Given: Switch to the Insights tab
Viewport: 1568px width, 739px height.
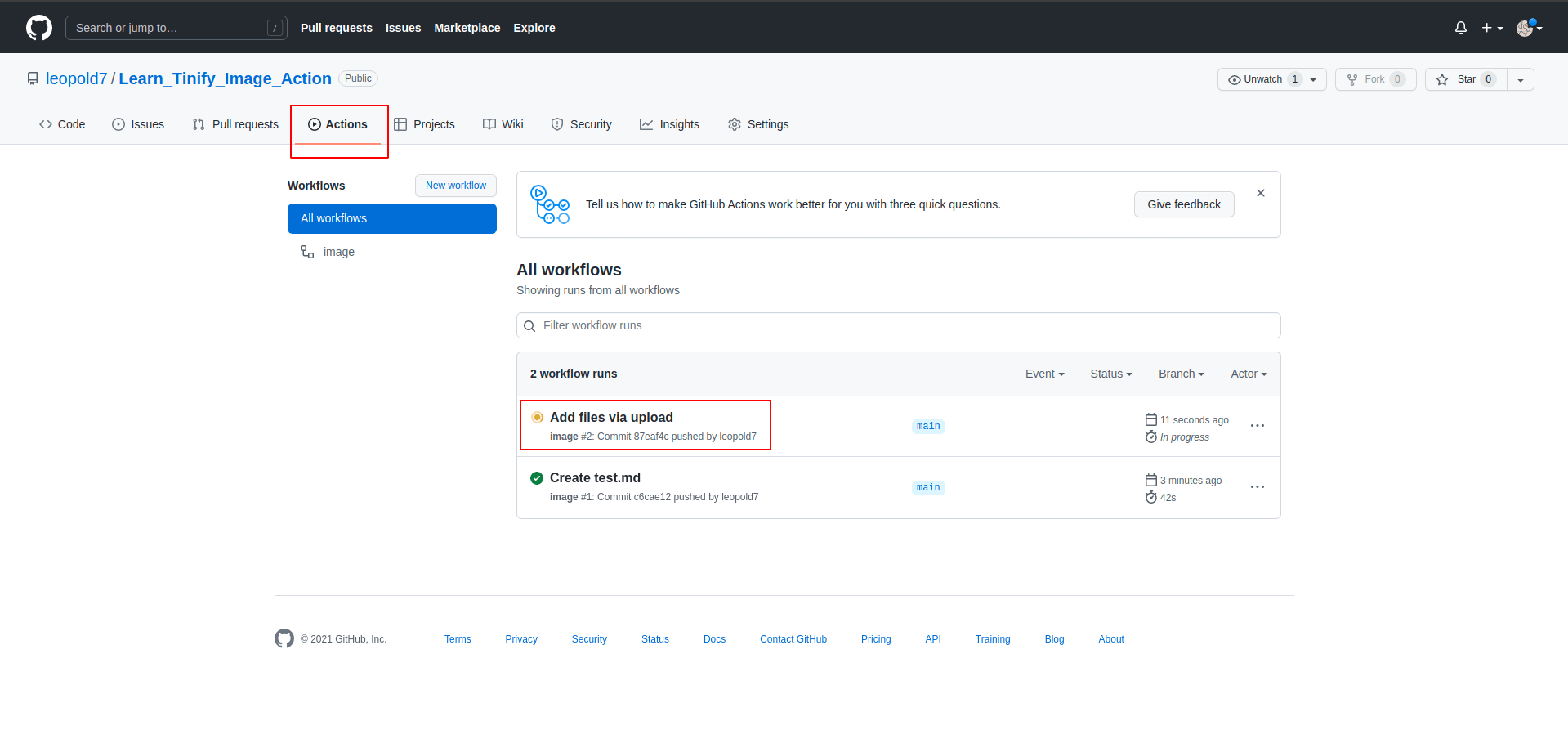Looking at the screenshot, I should (669, 124).
